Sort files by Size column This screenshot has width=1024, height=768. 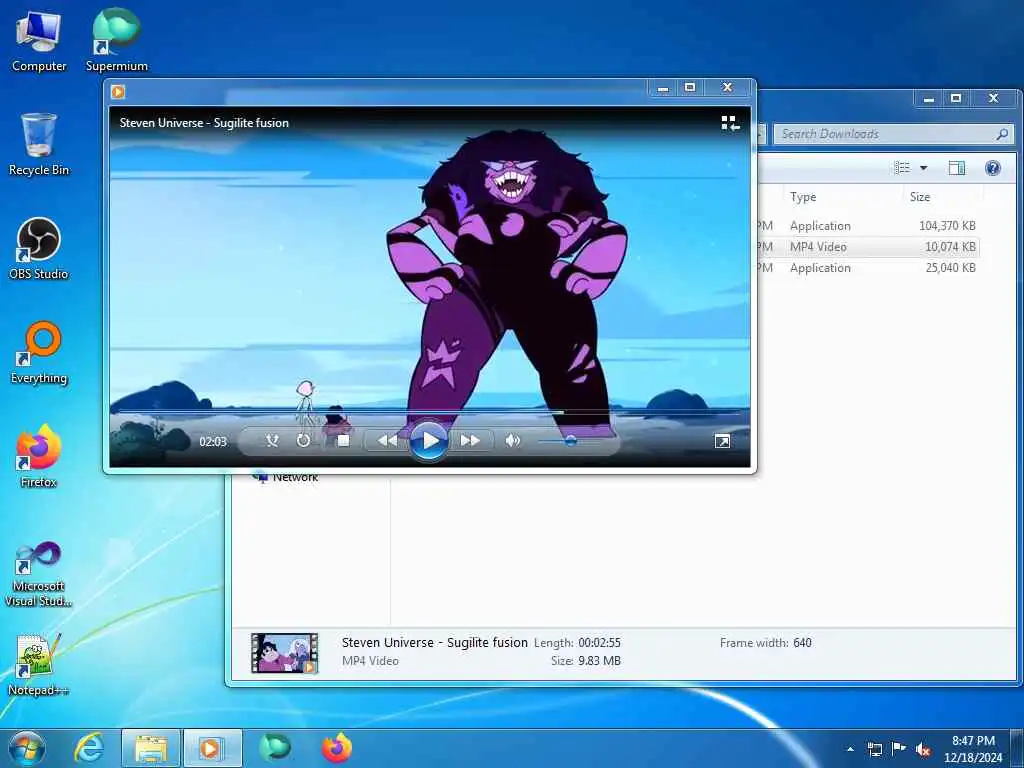(x=942, y=197)
